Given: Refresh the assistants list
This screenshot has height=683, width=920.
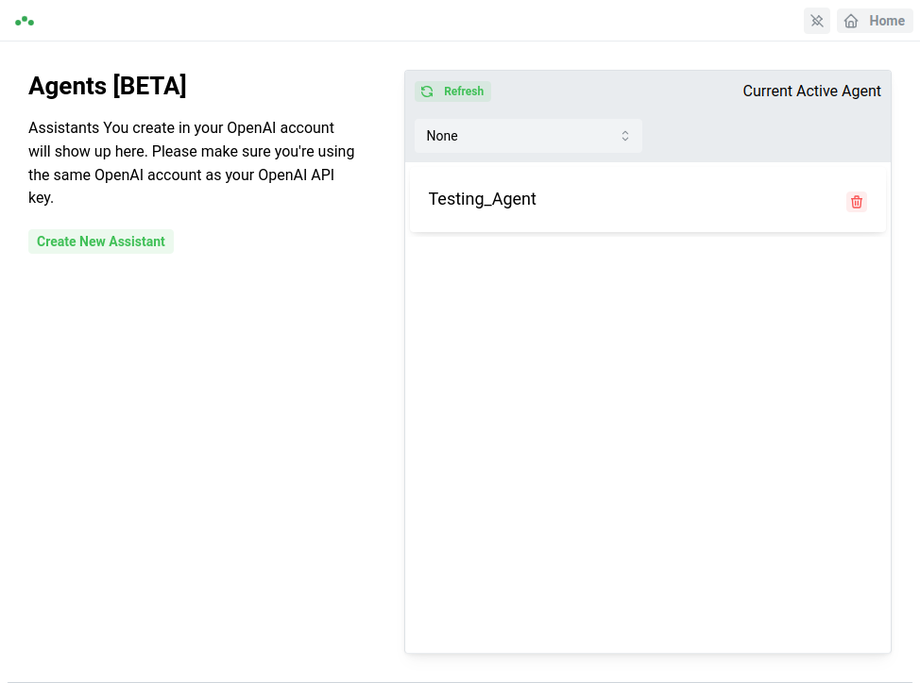Looking at the screenshot, I should [453, 92].
